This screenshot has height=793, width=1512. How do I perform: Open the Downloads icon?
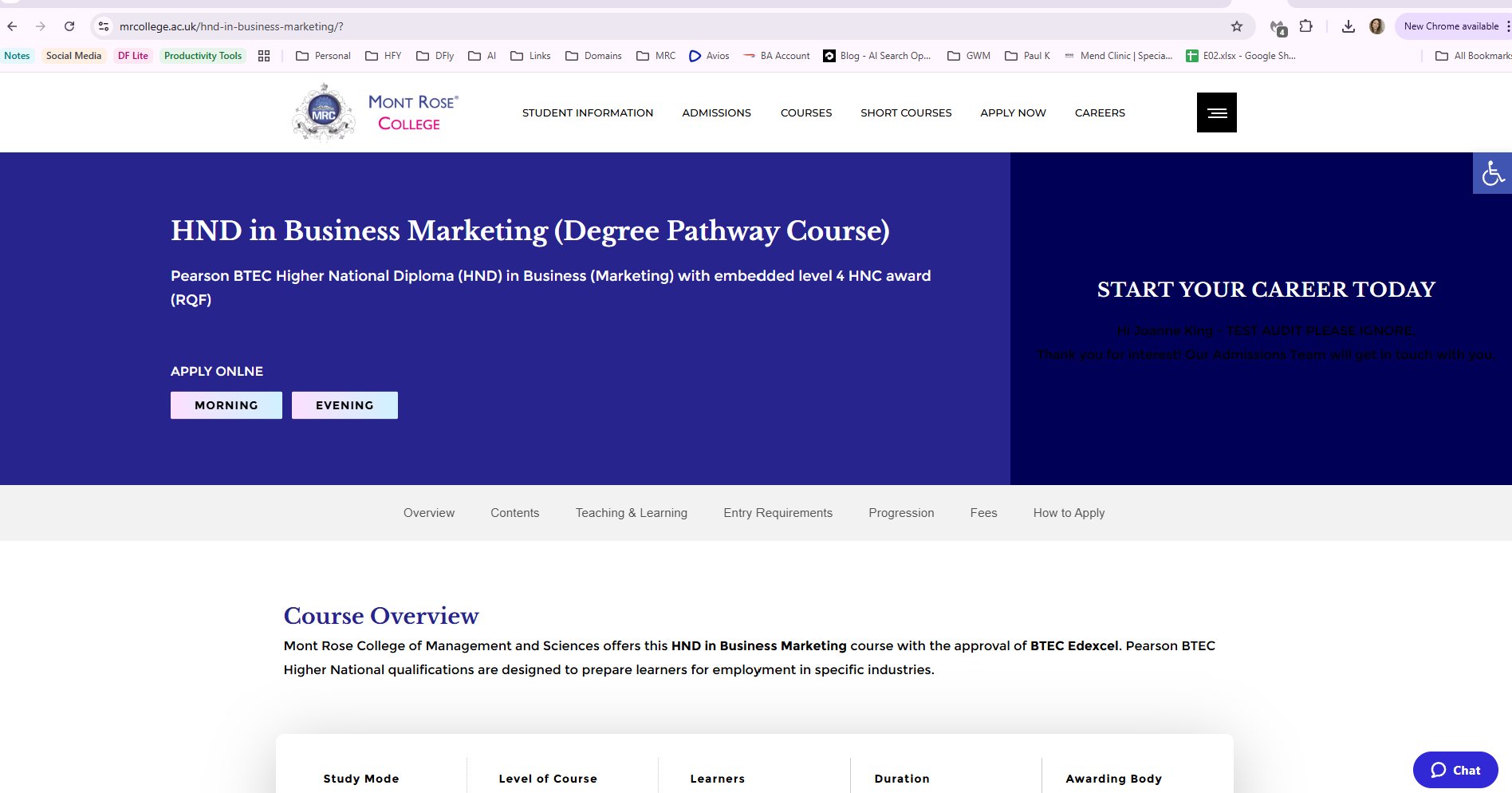tap(1348, 26)
